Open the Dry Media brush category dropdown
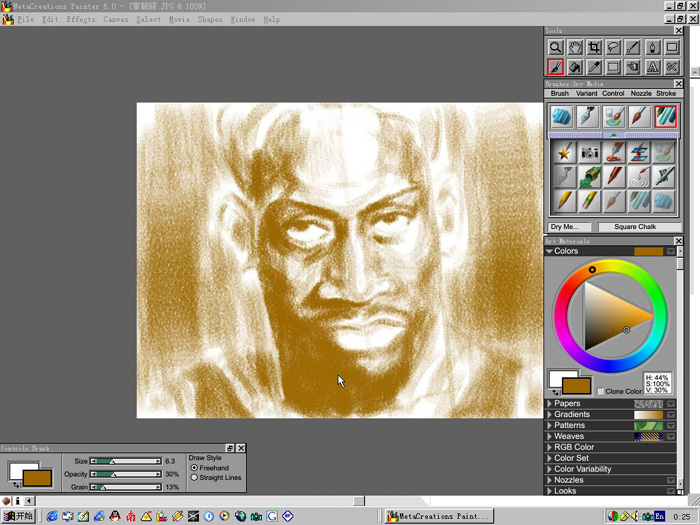This screenshot has width=700, height=525. tap(569, 227)
